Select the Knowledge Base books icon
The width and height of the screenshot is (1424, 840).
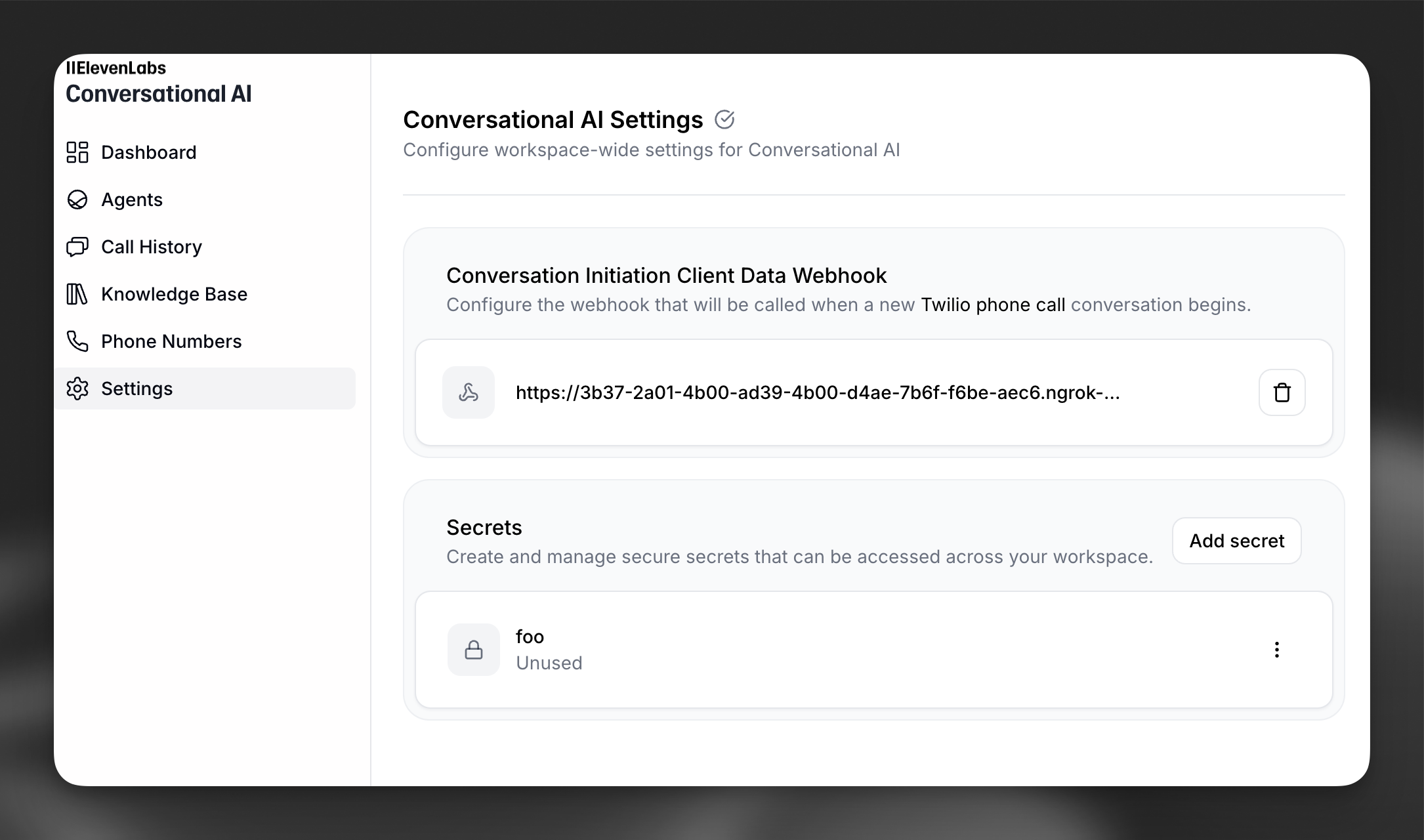click(x=77, y=294)
